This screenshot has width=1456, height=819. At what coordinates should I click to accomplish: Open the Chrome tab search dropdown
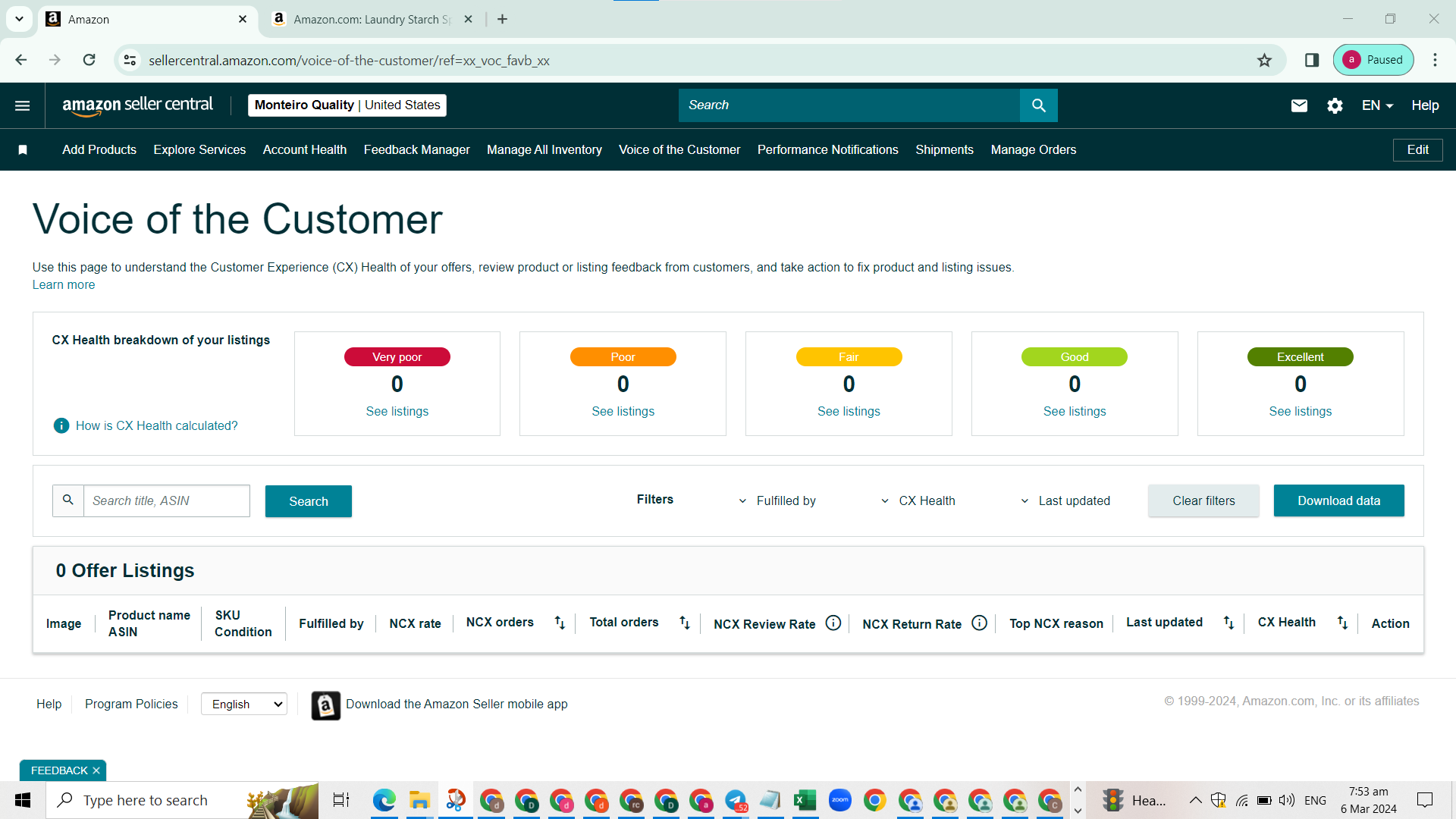[19, 19]
